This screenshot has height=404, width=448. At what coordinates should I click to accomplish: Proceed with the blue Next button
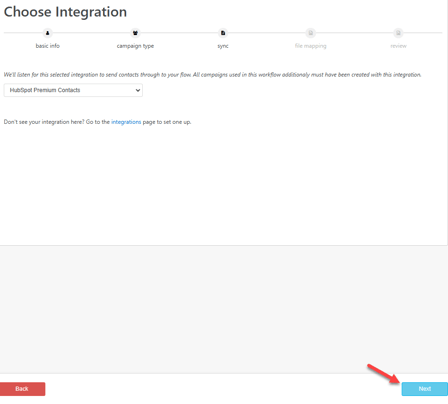(x=425, y=389)
